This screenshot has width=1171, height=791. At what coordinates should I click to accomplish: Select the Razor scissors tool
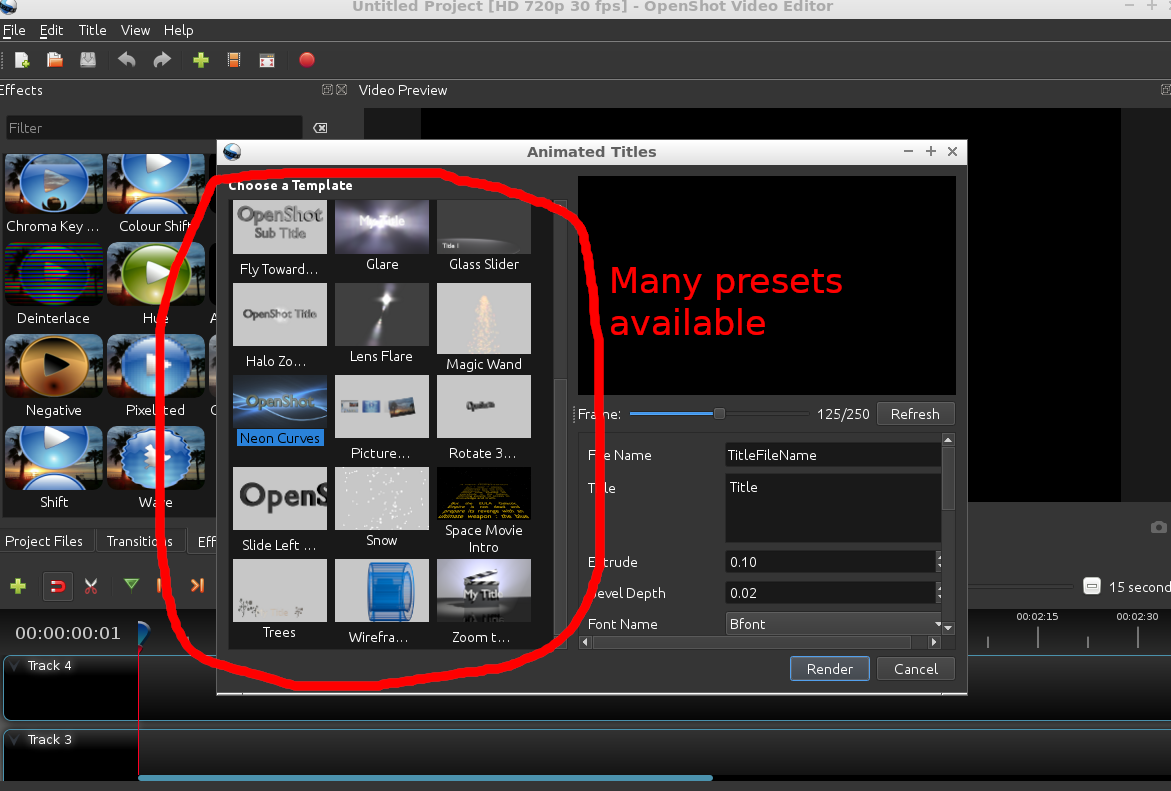(91, 586)
